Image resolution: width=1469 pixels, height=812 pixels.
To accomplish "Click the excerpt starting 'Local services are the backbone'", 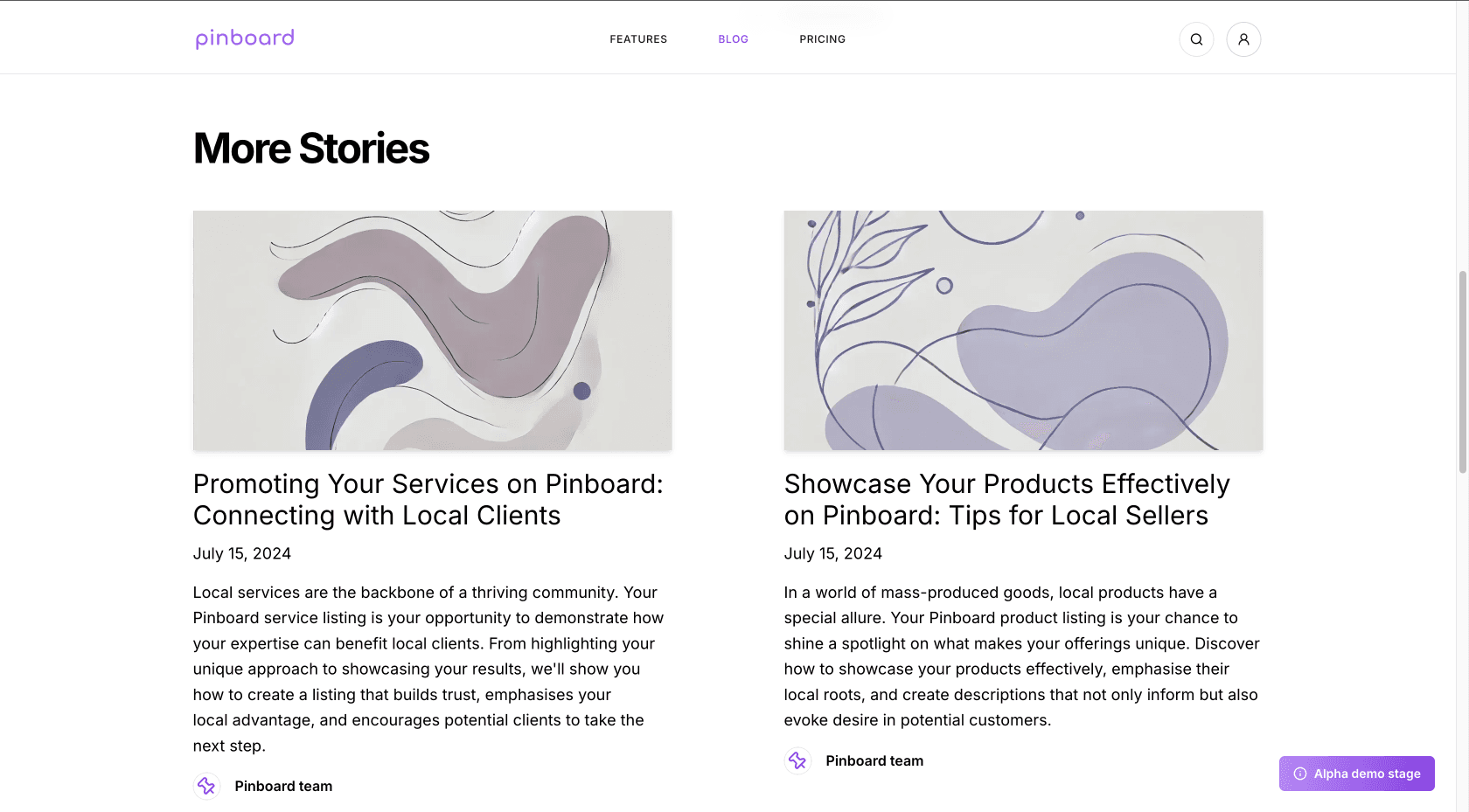I will point(428,669).
